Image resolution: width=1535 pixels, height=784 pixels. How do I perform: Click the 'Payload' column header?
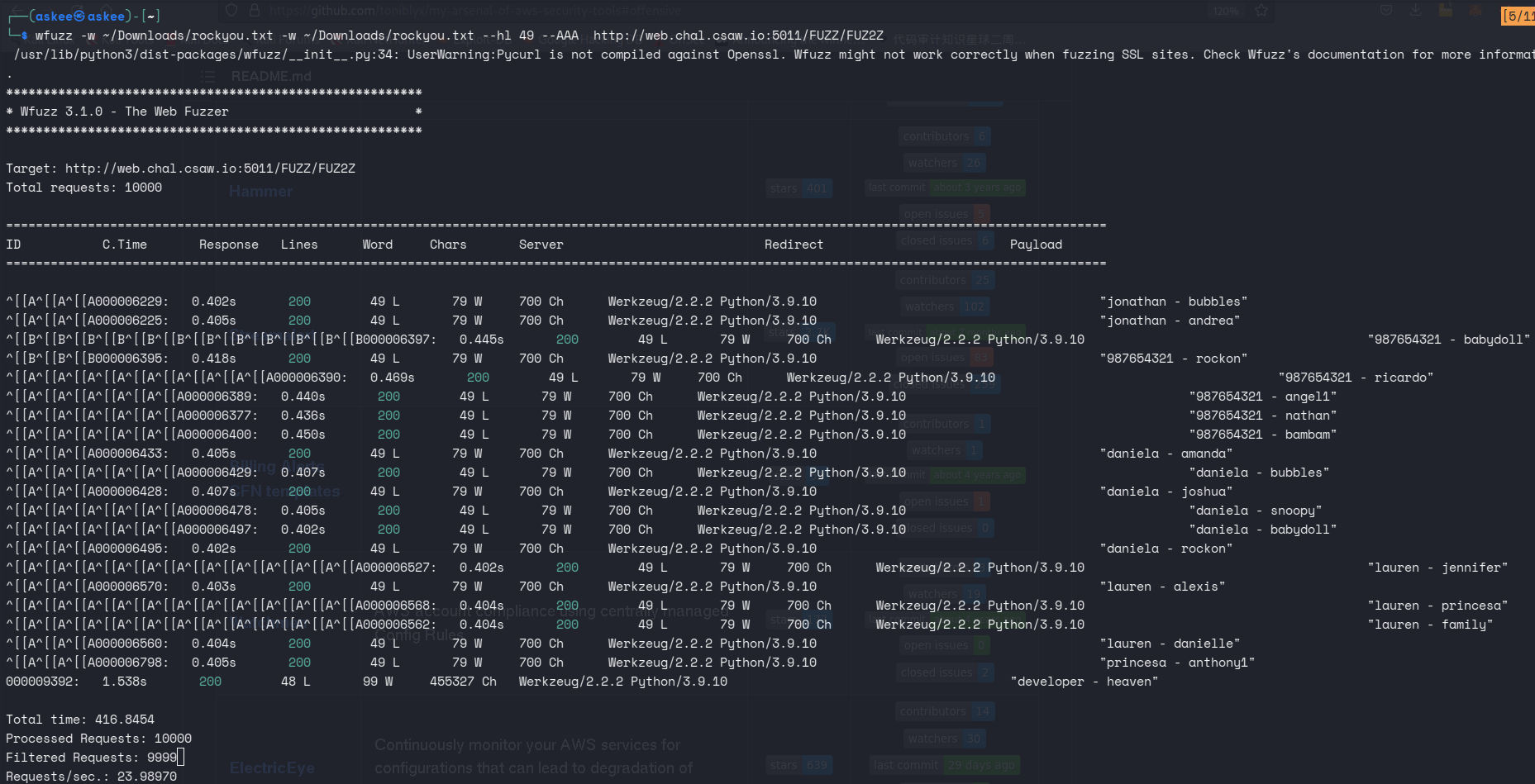[x=1036, y=245]
